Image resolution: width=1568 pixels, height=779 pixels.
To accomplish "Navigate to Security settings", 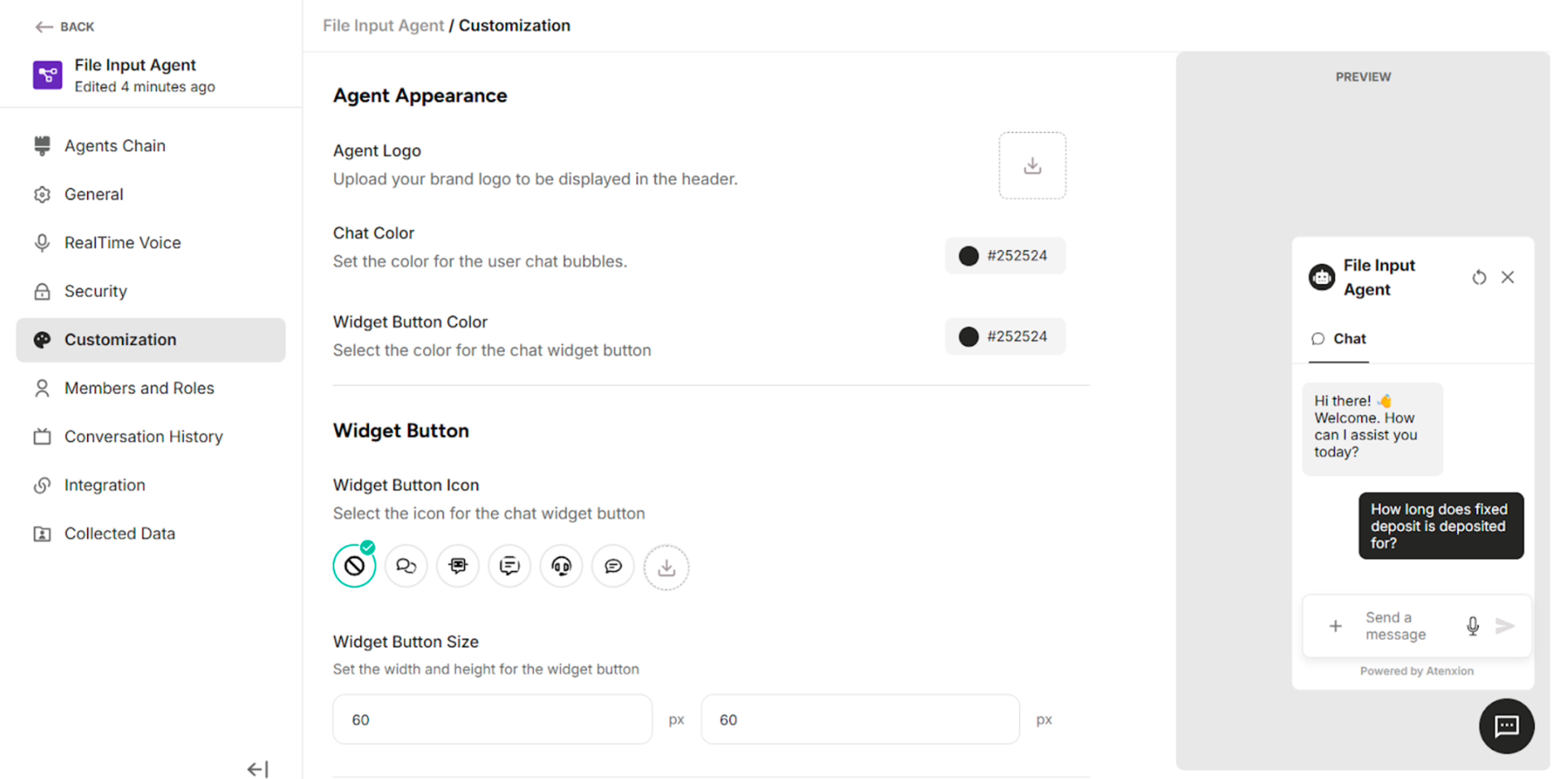I will pyautogui.click(x=95, y=291).
